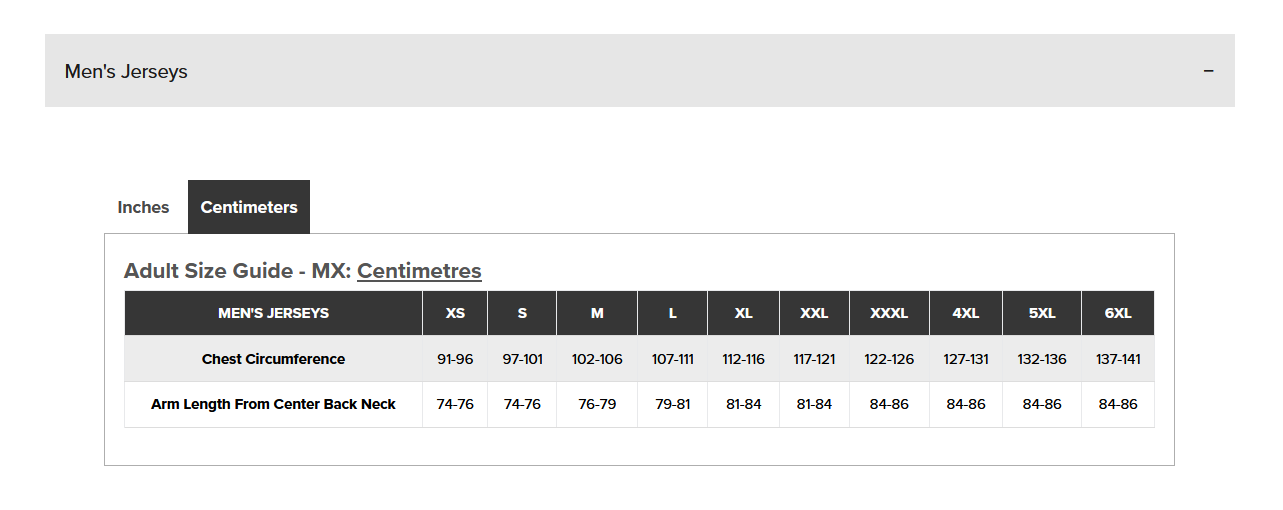Switch to the Inches tab
Screen dimensions: 1283x510
(x=143, y=207)
